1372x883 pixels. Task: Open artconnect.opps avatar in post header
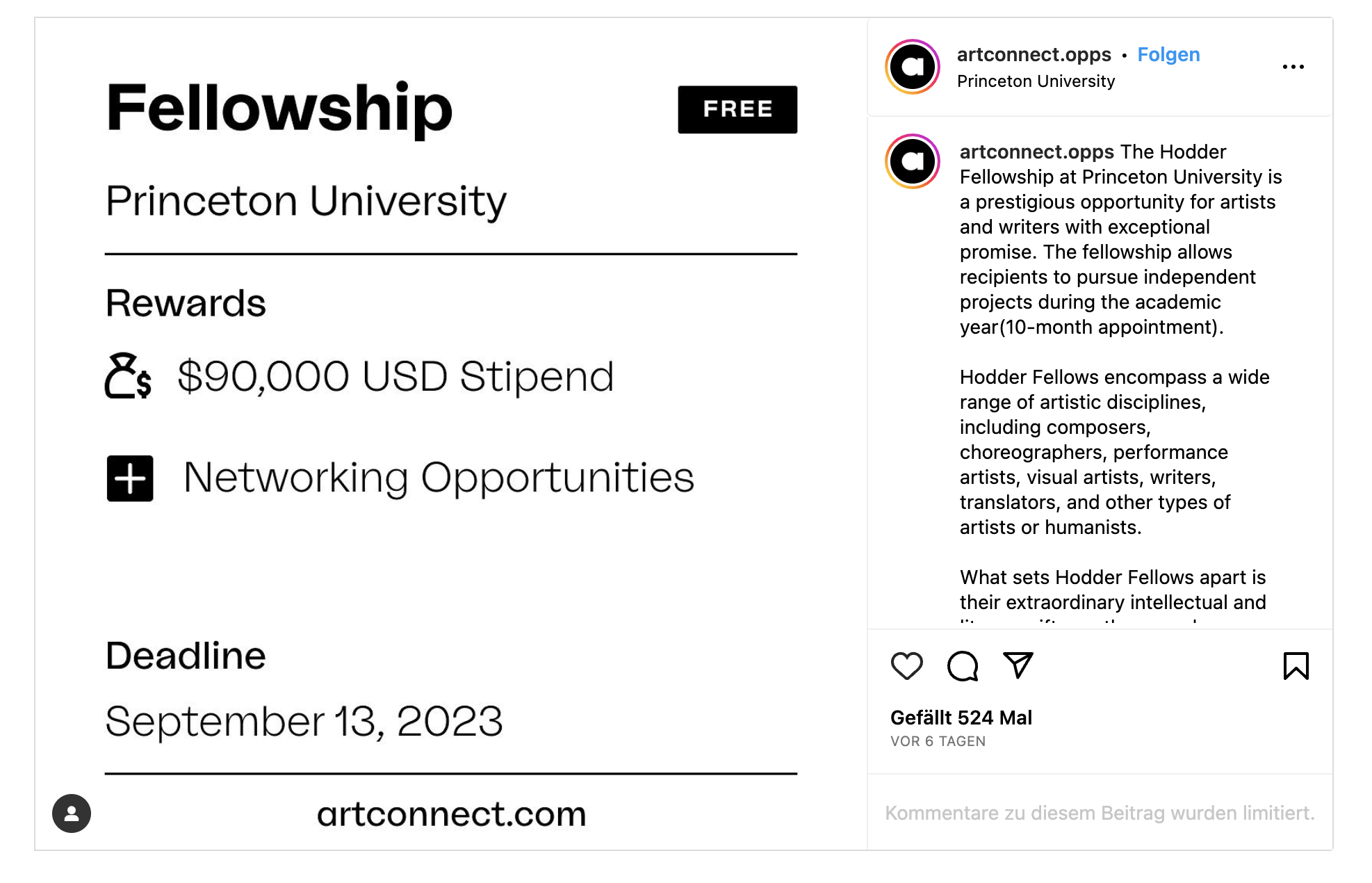click(x=913, y=67)
